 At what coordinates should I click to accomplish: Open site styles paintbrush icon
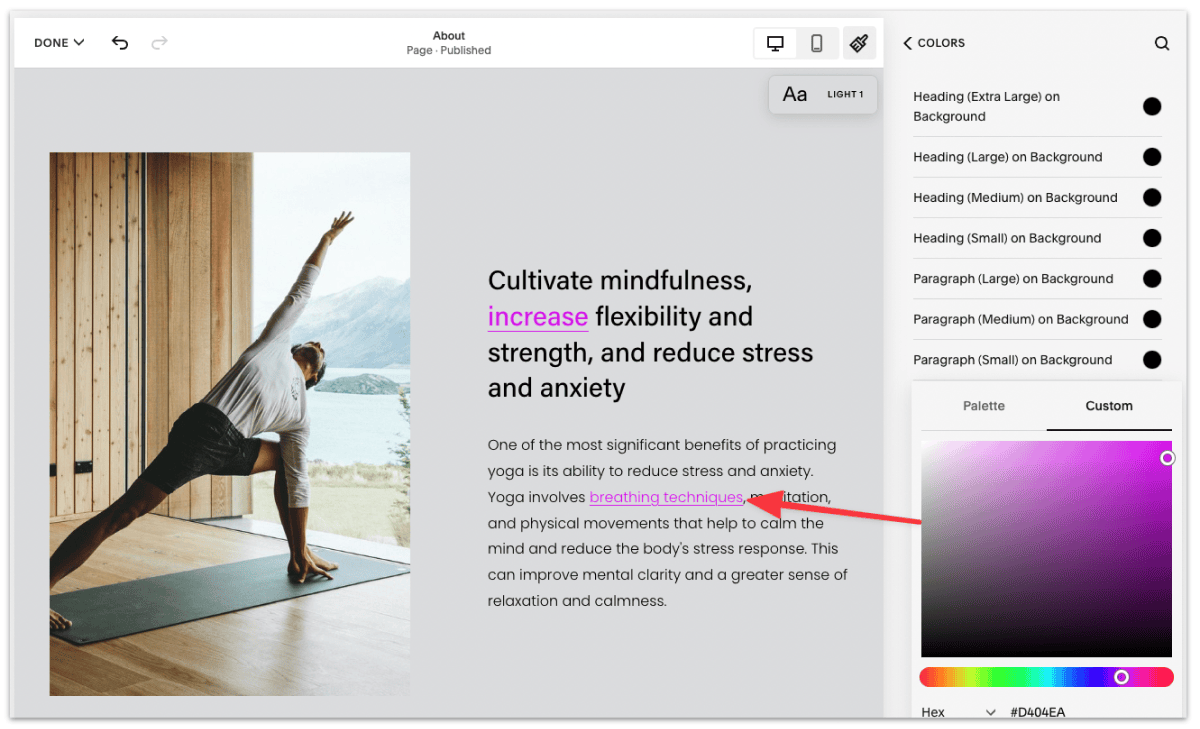tap(858, 43)
